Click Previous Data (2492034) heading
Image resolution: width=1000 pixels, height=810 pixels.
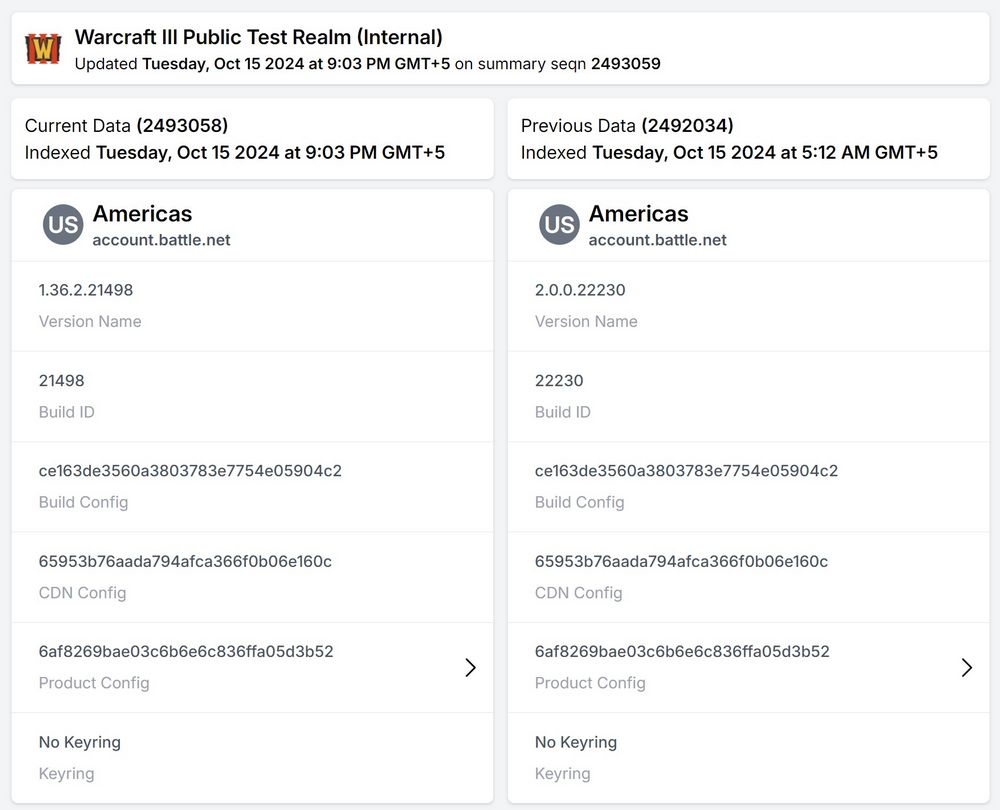point(627,126)
